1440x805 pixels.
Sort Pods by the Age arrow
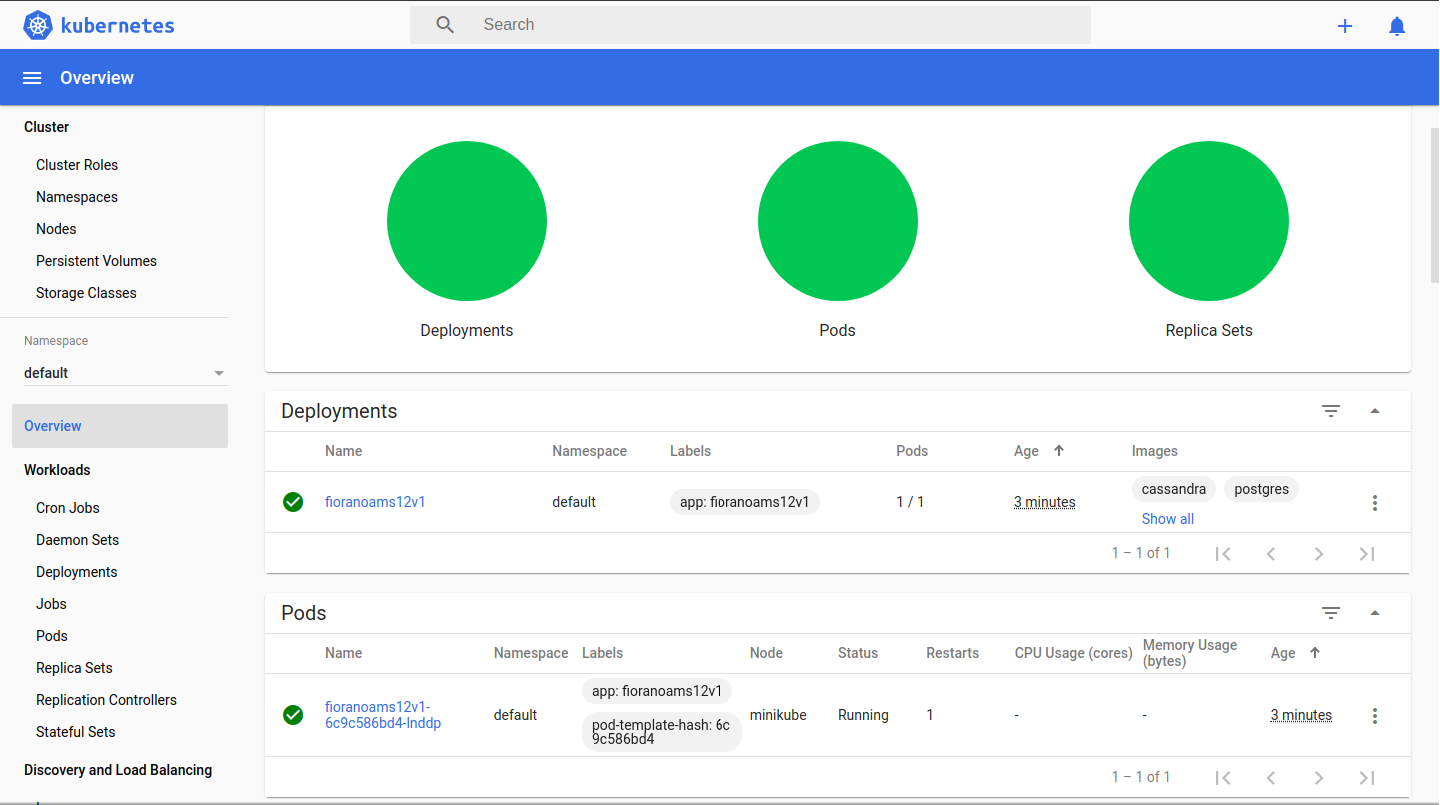pos(1315,653)
